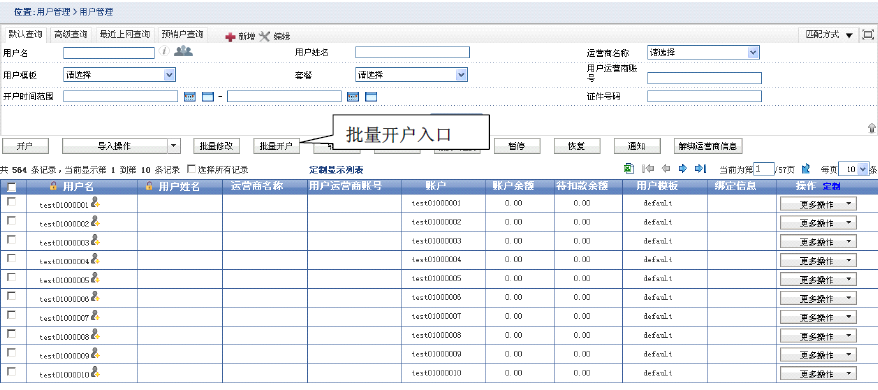Screen dimensions: 878x390
Task: Click the 开户 button
Action: (25, 146)
